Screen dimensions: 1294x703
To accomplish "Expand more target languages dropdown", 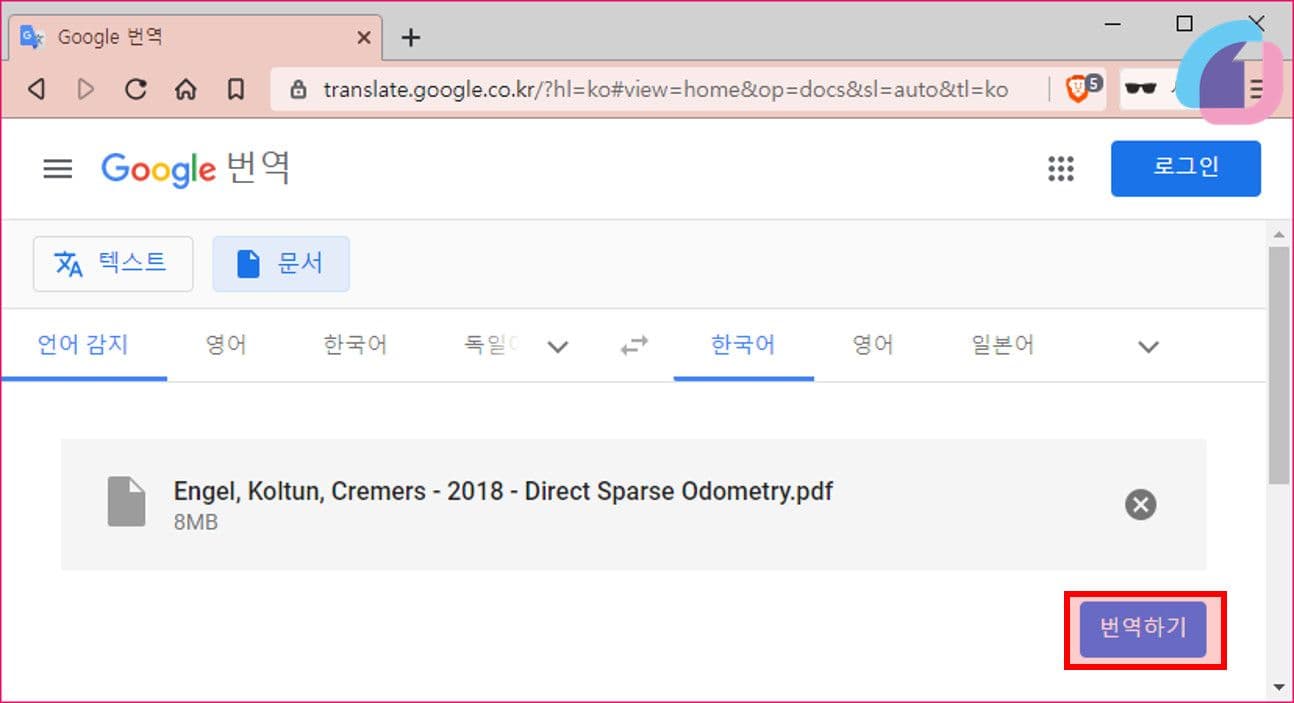I will 1149,347.
